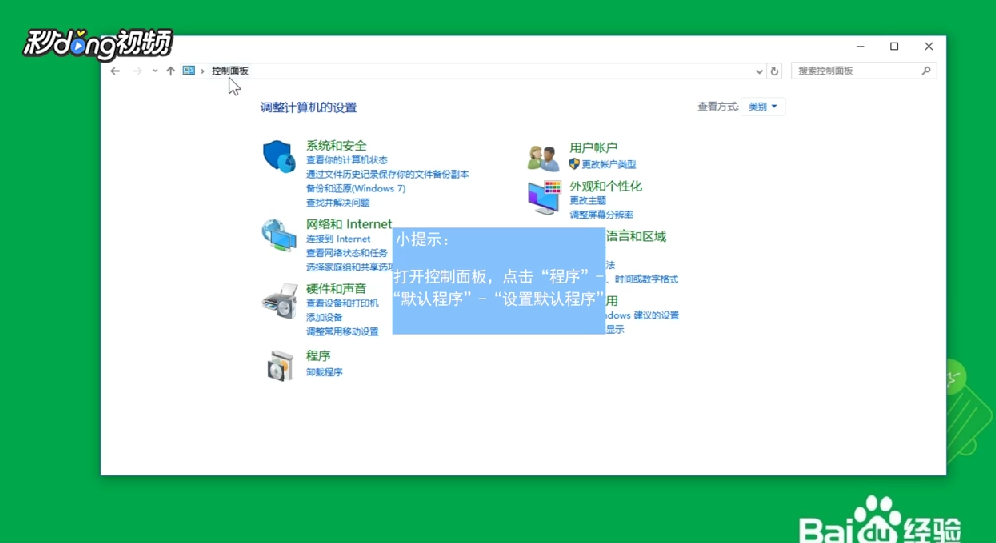Image resolution: width=996 pixels, height=543 pixels.
Task: Open 卸载程序 link
Action: pos(324,372)
